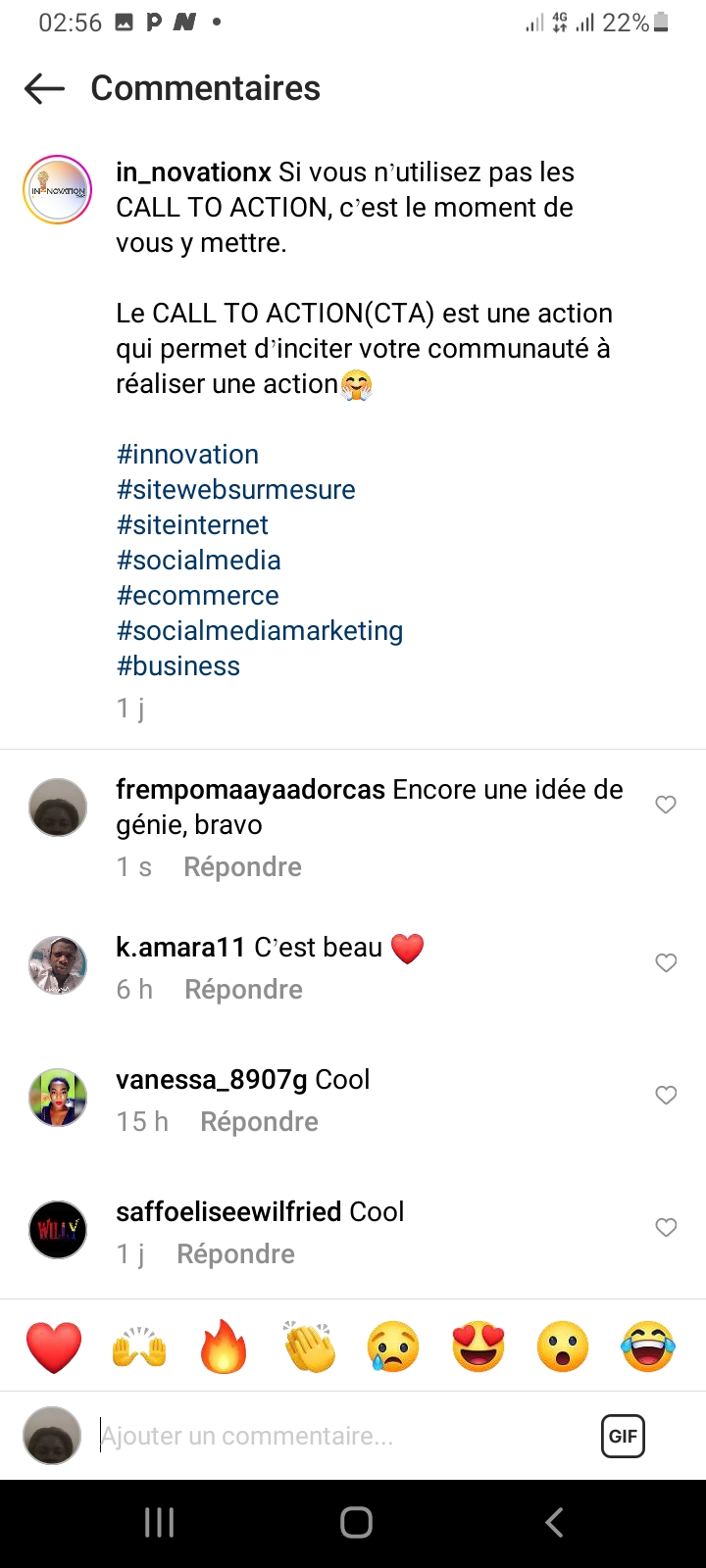Like frempomaayaadorcas's comment with the heart
The width and height of the screenshot is (706, 1568).
pos(666,805)
